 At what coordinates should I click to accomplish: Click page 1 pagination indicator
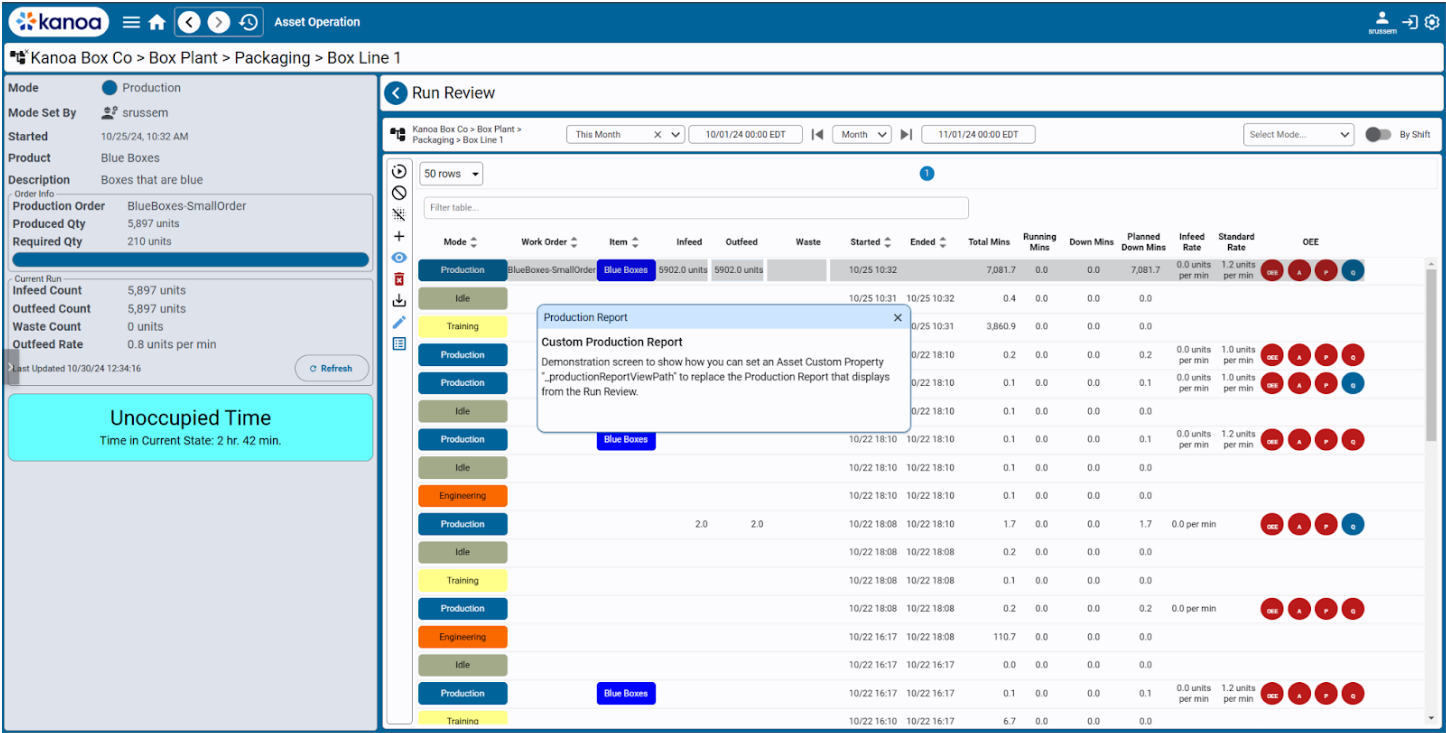click(926, 174)
